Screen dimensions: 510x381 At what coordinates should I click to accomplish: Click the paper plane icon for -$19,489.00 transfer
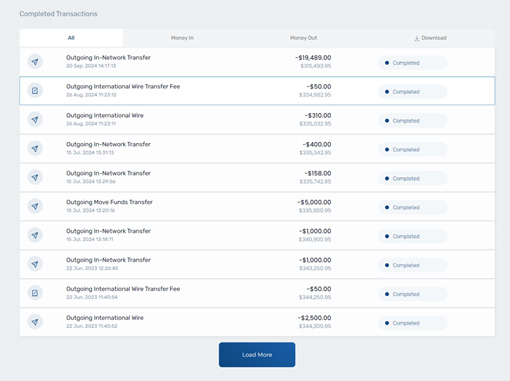(35, 62)
